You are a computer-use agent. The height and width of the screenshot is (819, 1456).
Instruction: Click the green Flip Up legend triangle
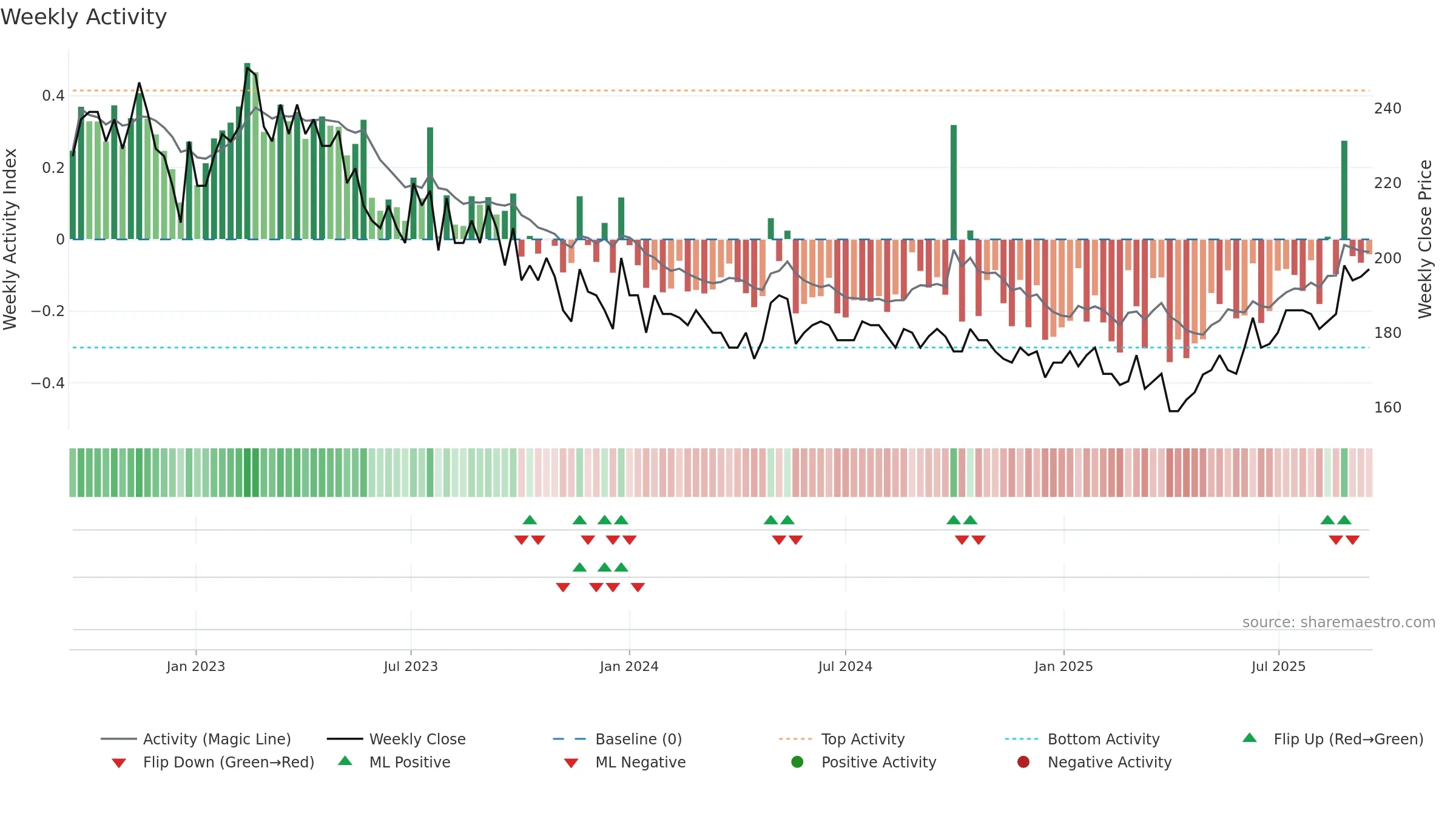(x=1250, y=738)
